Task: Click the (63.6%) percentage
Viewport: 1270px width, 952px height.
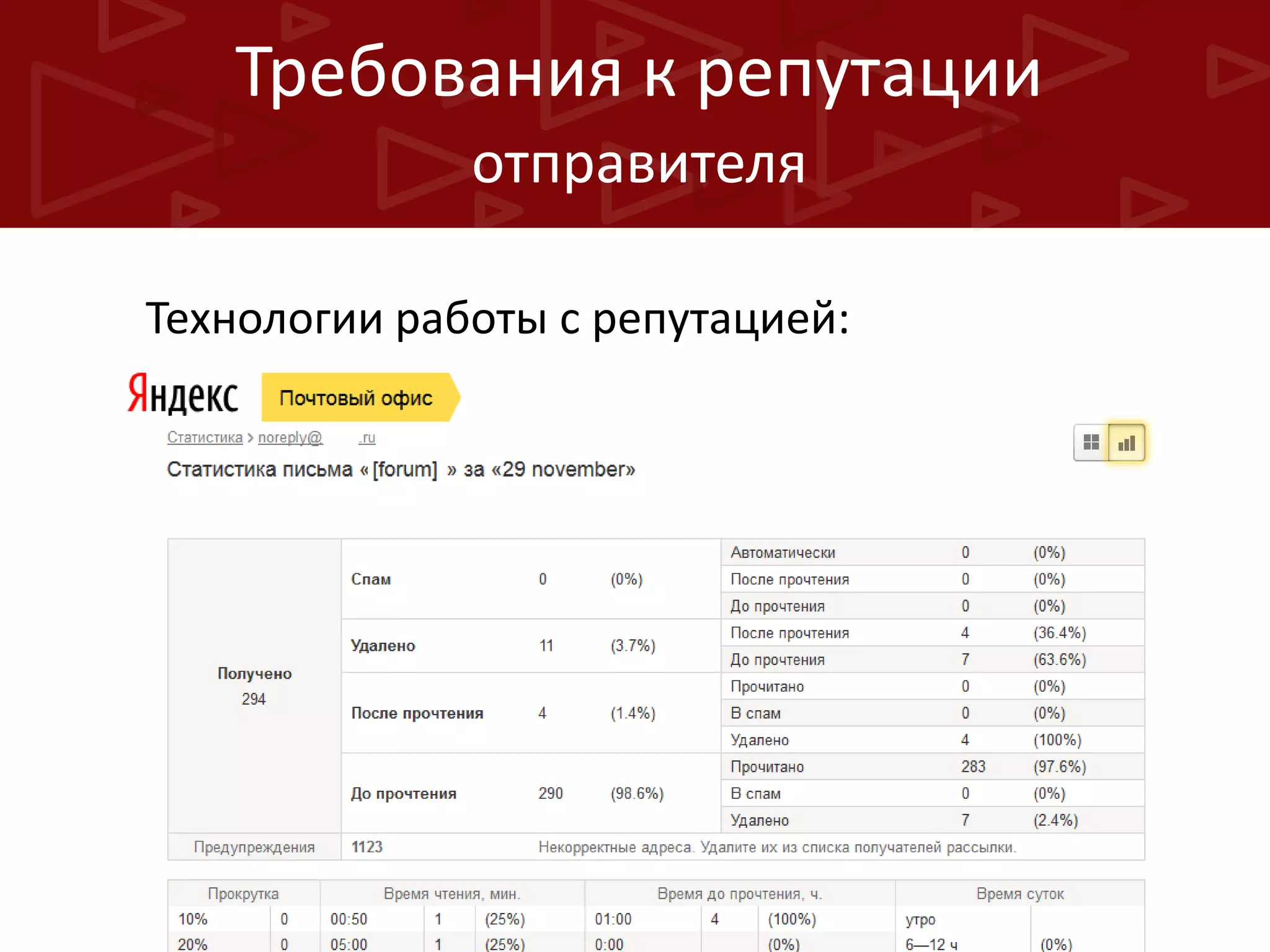Action: coord(1060,660)
